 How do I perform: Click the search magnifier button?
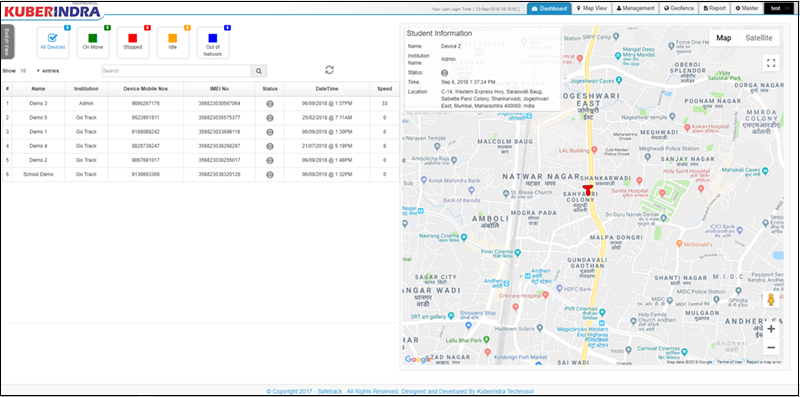(259, 71)
